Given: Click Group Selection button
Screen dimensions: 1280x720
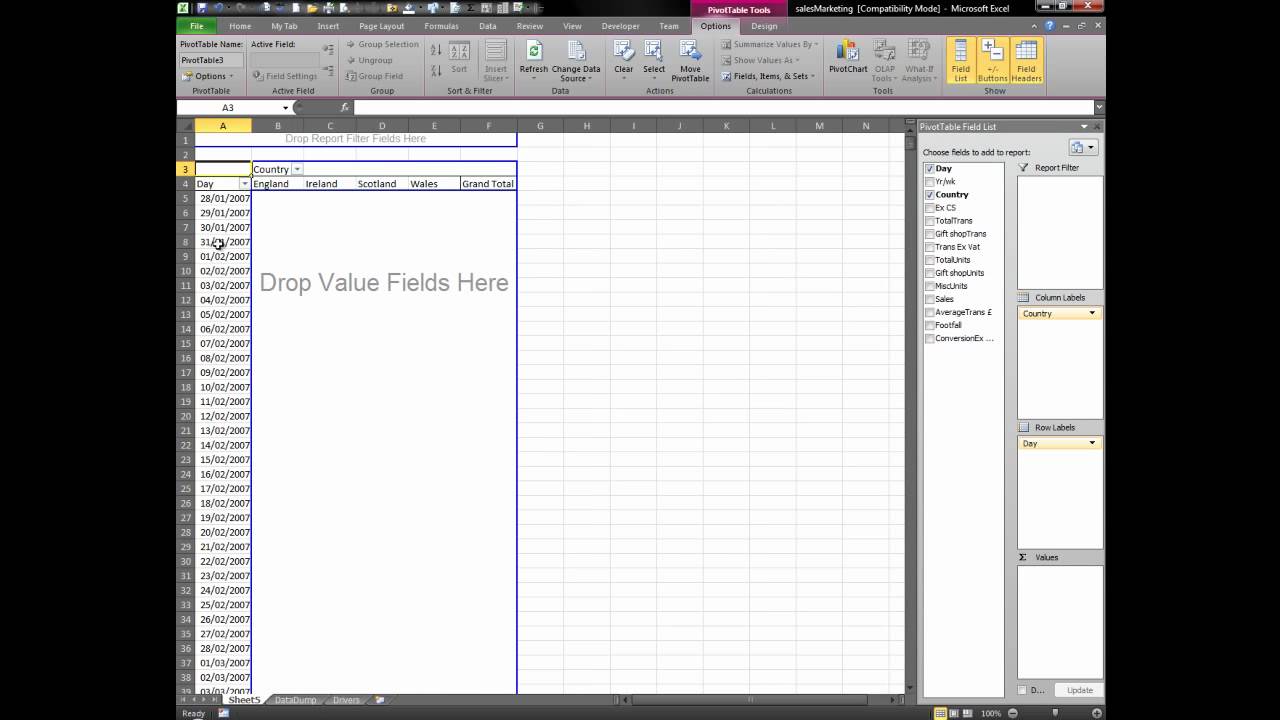Looking at the screenshot, I should pyautogui.click(x=382, y=44).
